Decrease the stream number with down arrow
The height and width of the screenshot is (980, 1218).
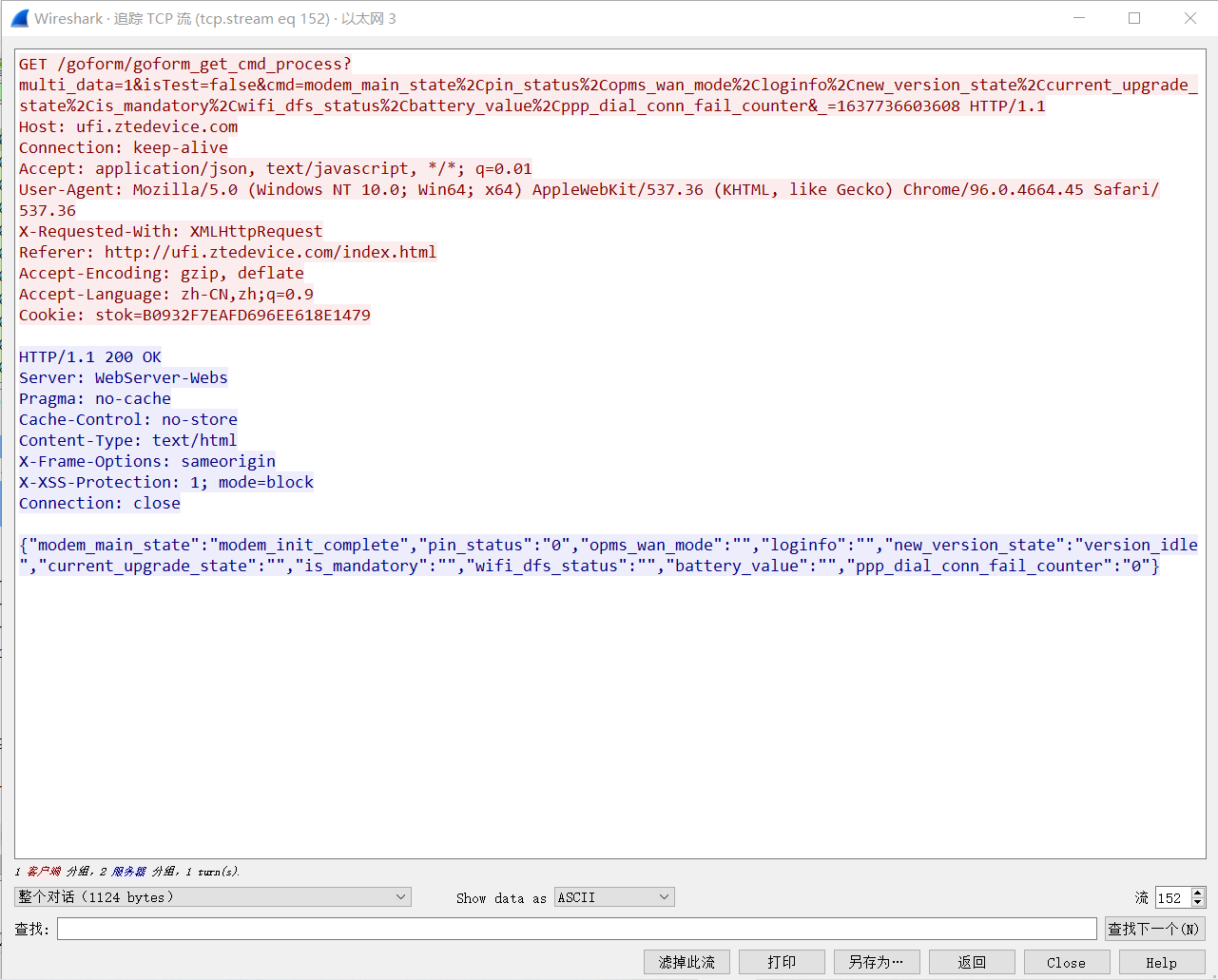pyautogui.click(x=1198, y=902)
